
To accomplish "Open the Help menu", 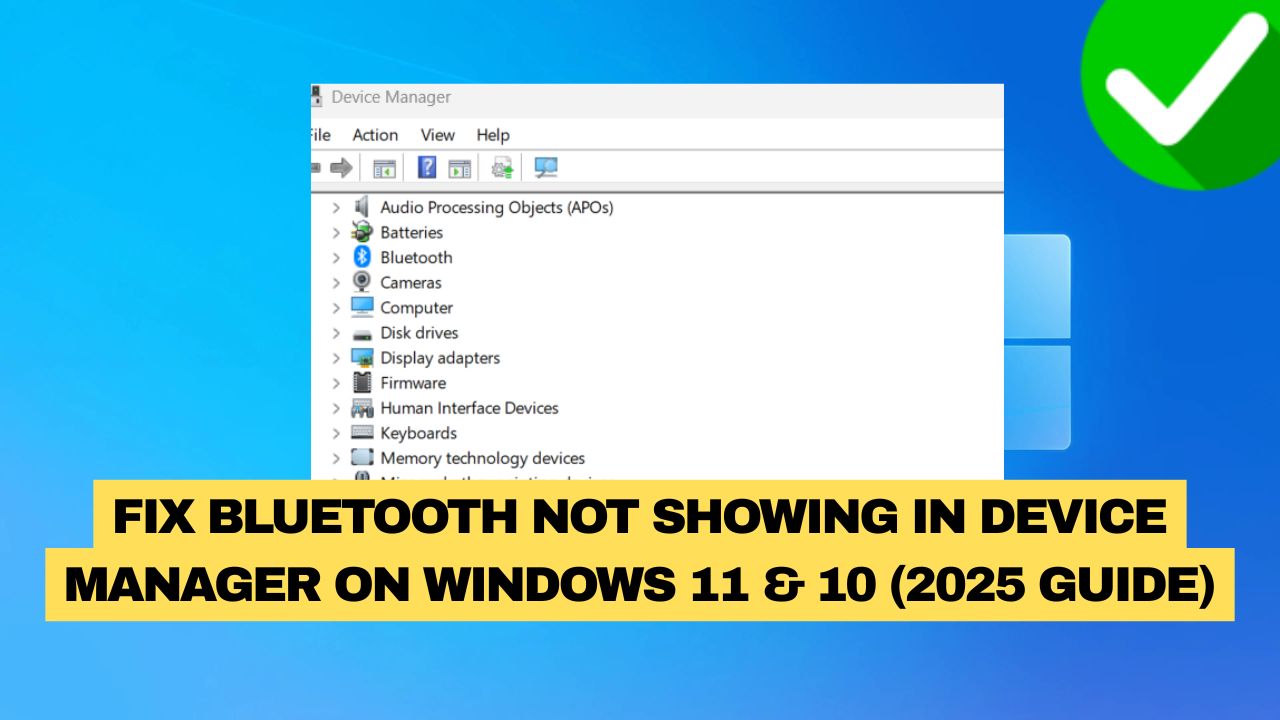I will pyautogui.click(x=492, y=135).
